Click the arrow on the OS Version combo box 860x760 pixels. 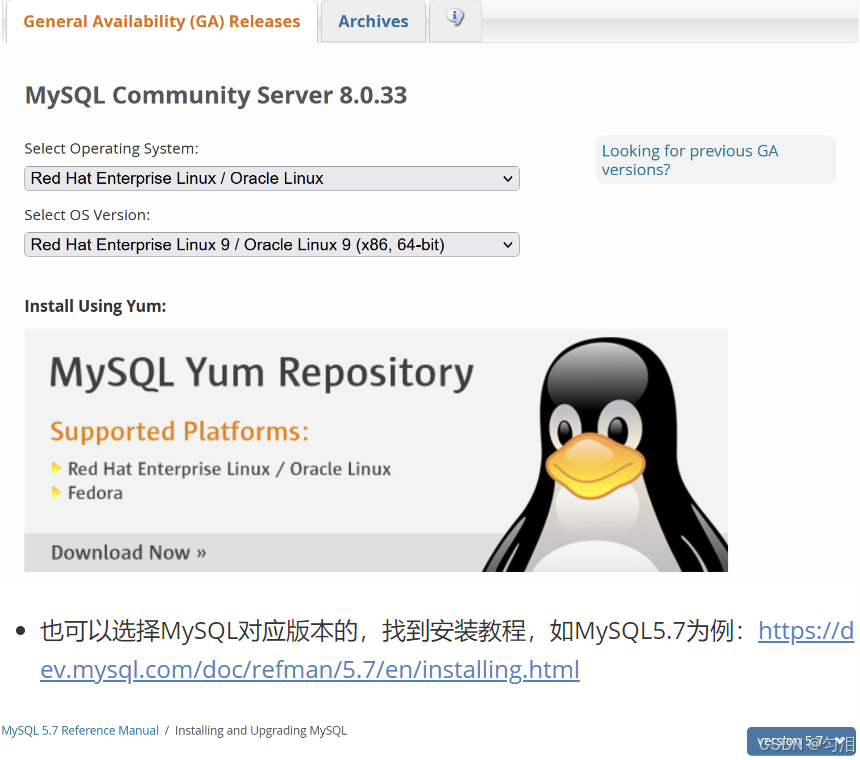505,244
